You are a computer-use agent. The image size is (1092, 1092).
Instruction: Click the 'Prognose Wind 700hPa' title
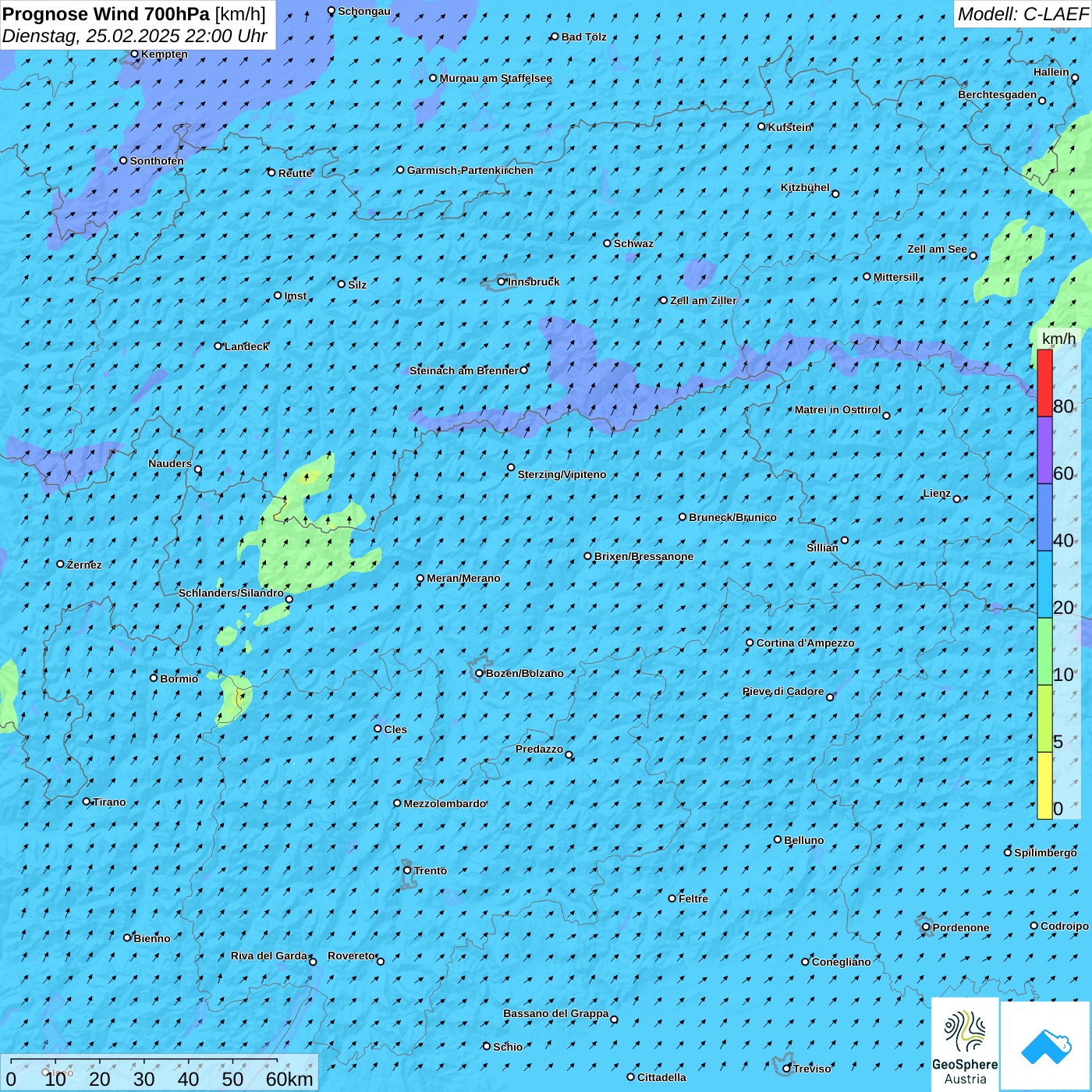tap(106, 14)
